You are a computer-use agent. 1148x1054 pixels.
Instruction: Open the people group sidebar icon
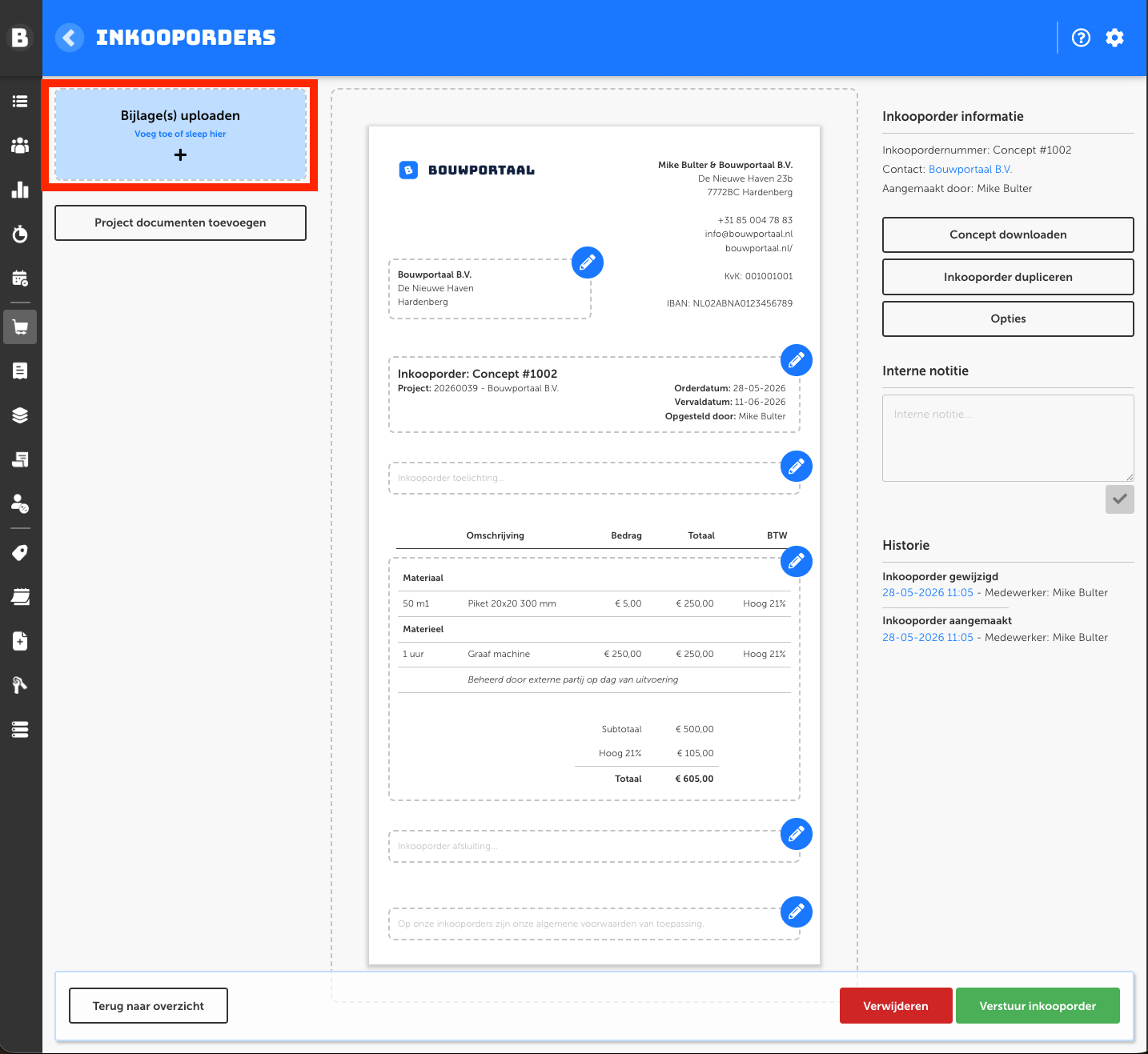[x=20, y=146]
